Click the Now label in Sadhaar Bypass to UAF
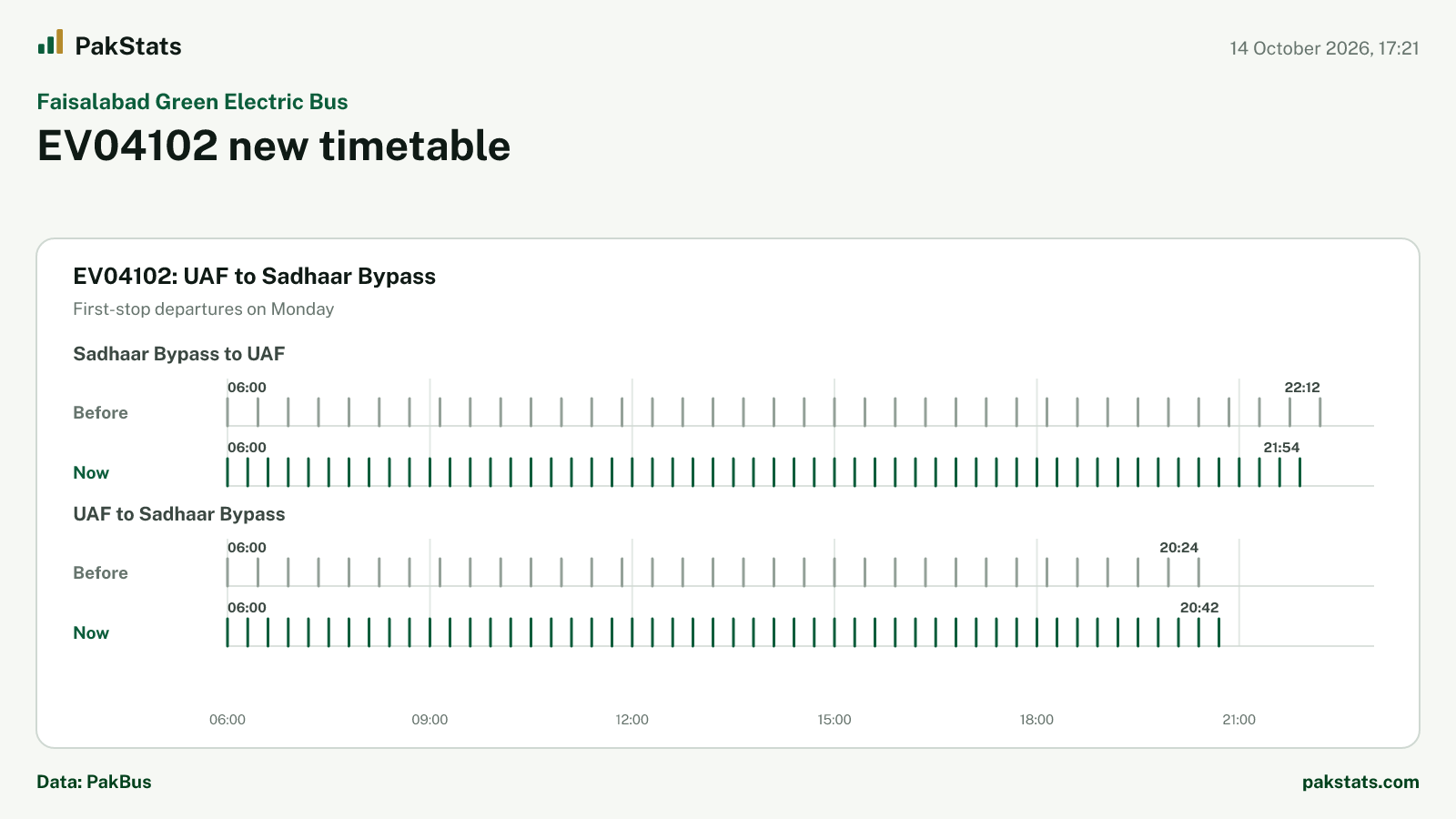This screenshot has height=819, width=1456. pyautogui.click(x=91, y=473)
